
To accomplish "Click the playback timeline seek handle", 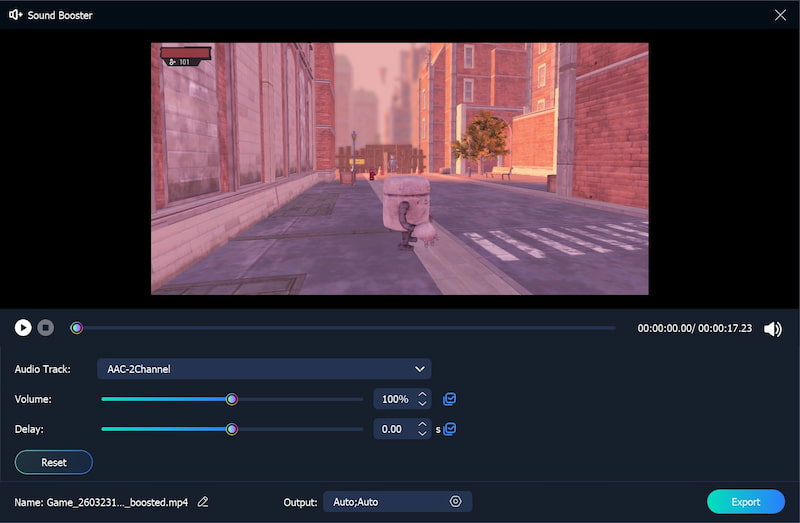I will click(76, 328).
